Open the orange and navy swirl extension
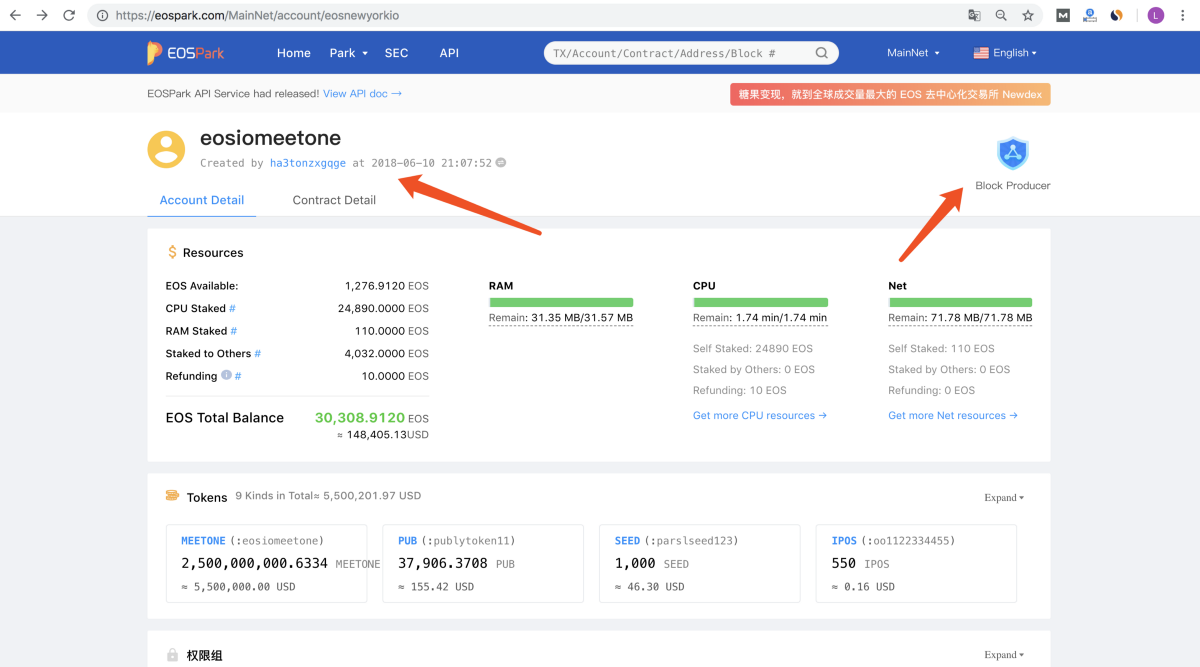Screen dimensions: 1200x667 [1117, 16]
